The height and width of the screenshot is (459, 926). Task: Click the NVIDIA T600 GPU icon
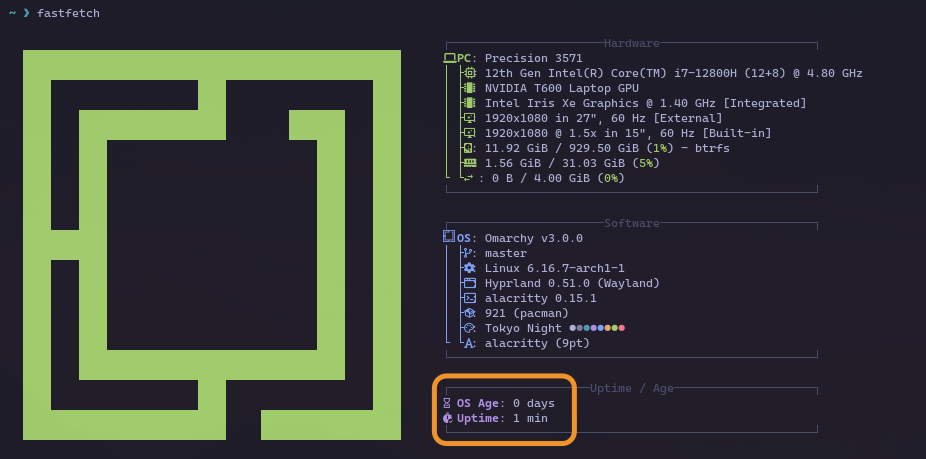[x=469, y=88]
